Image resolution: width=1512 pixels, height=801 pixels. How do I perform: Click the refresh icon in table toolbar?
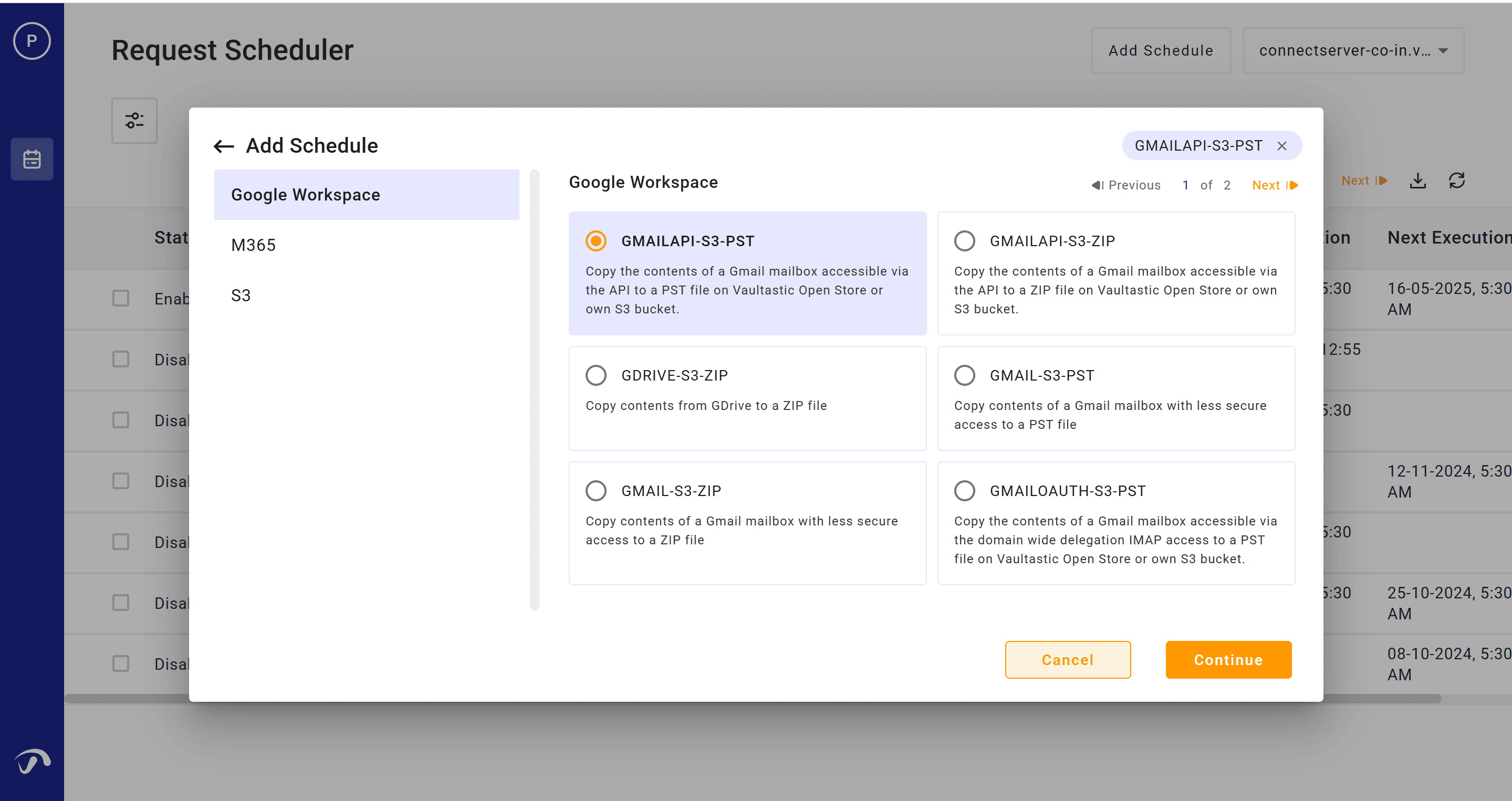click(x=1457, y=180)
